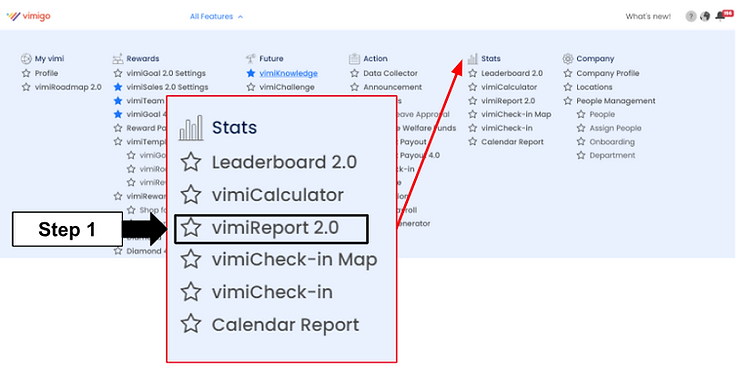Select the Action category heading
Screen dimensions: 740x379
point(375,59)
